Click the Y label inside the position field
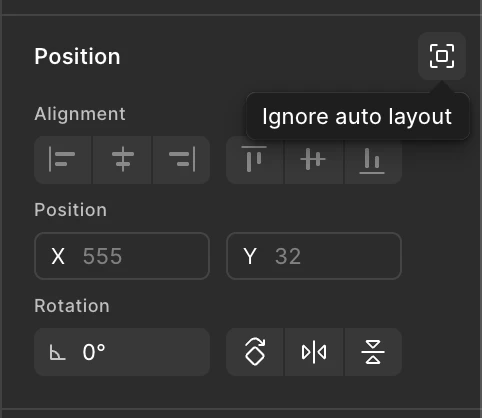 click(x=250, y=256)
